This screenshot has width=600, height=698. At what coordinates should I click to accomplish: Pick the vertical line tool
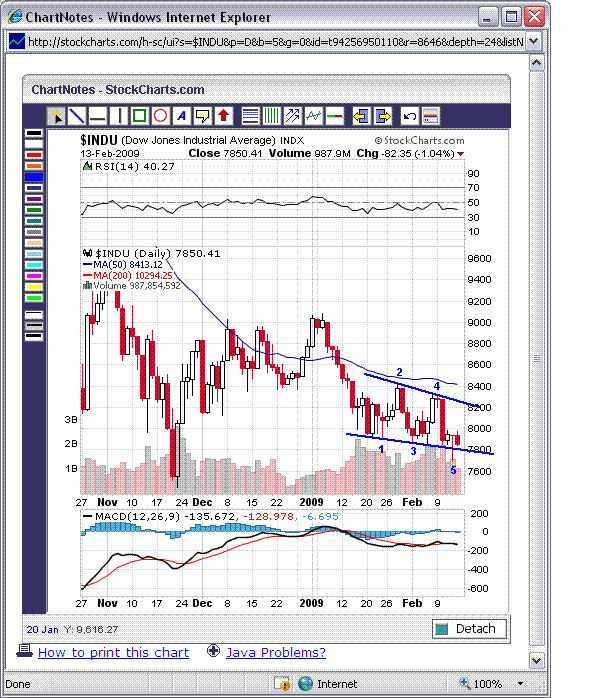[118, 117]
